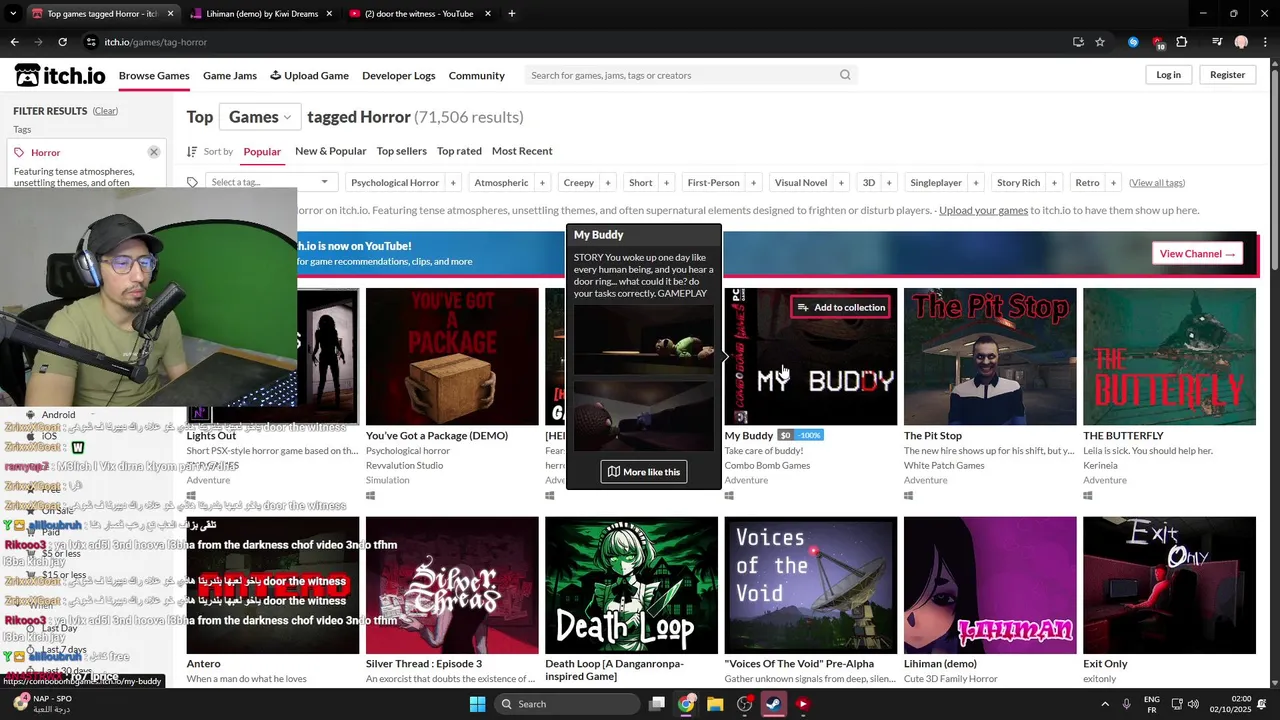This screenshot has height=720, width=1280.
Task: Add Visual Novel tag with plus icon
Action: [x=841, y=182]
